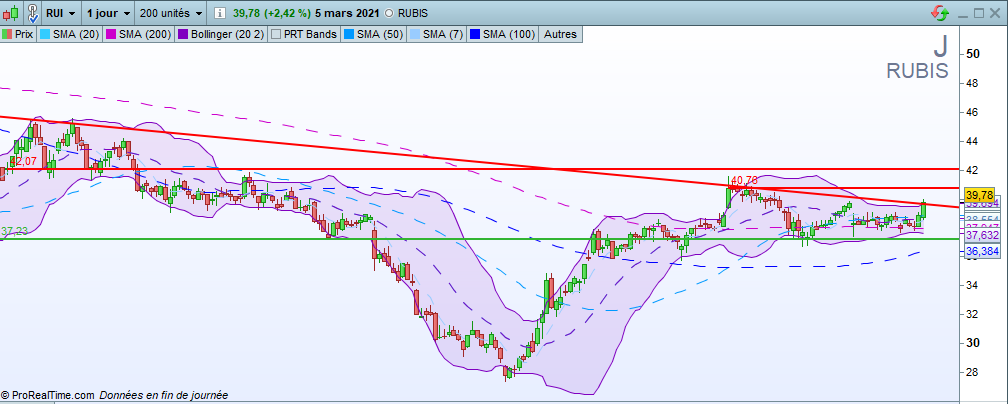Select the PRT Bands tab
1008x404 pixels.
(303, 34)
